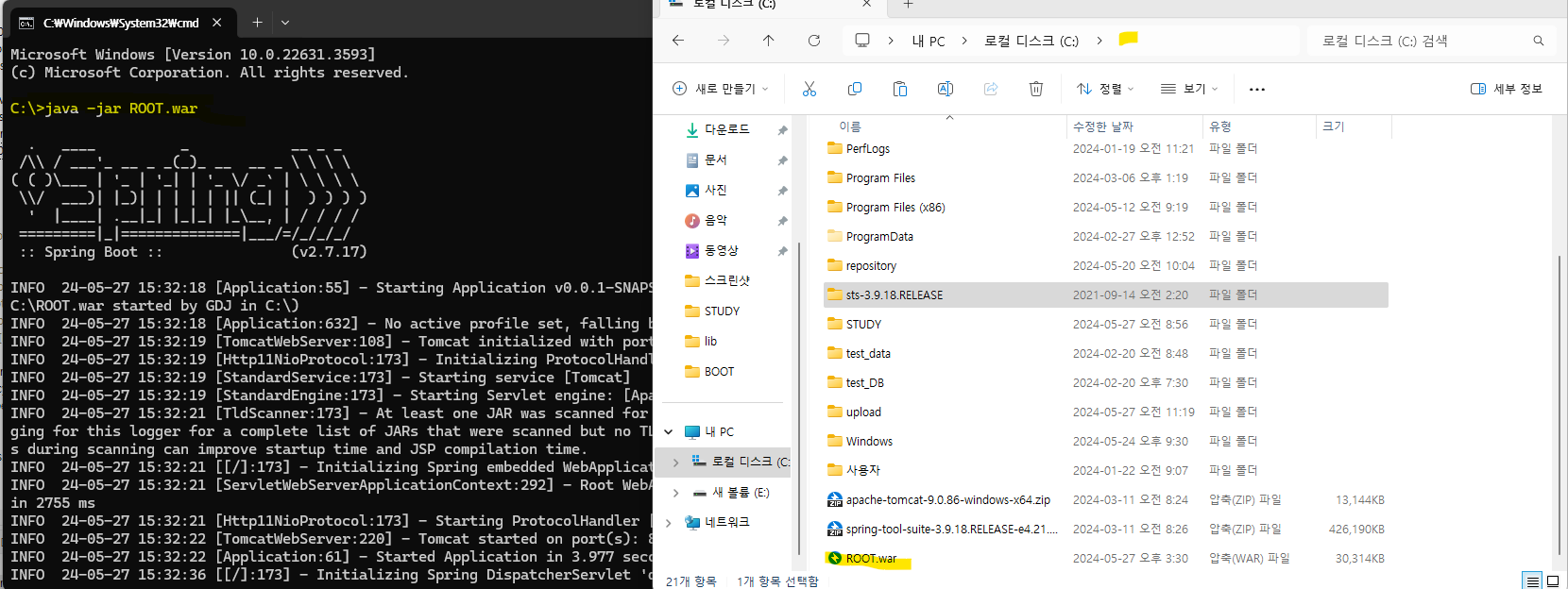Image resolution: width=1568 pixels, height=589 pixels.
Task: Click the spring-tool-suite zip file icon
Action: pyautogui.click(x=835, y=529)
